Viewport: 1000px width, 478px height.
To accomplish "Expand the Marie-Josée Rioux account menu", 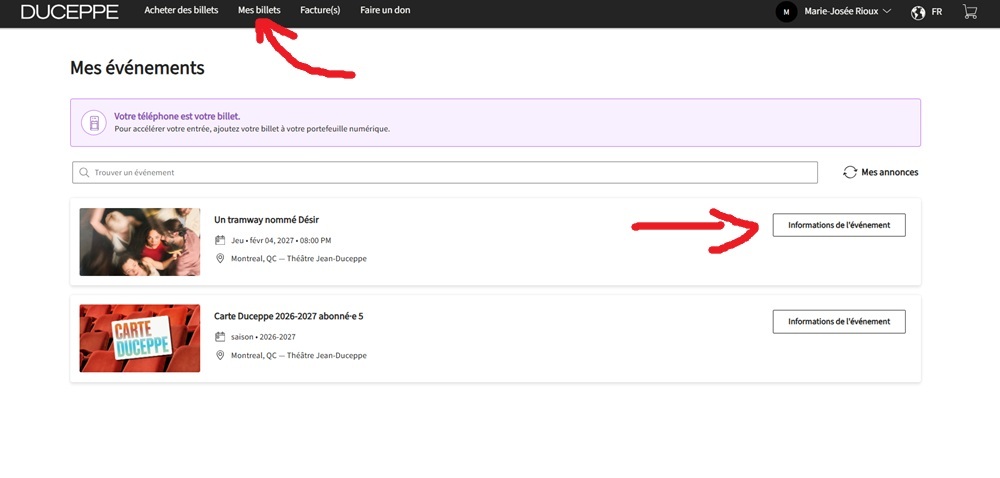I will [847, 11].
